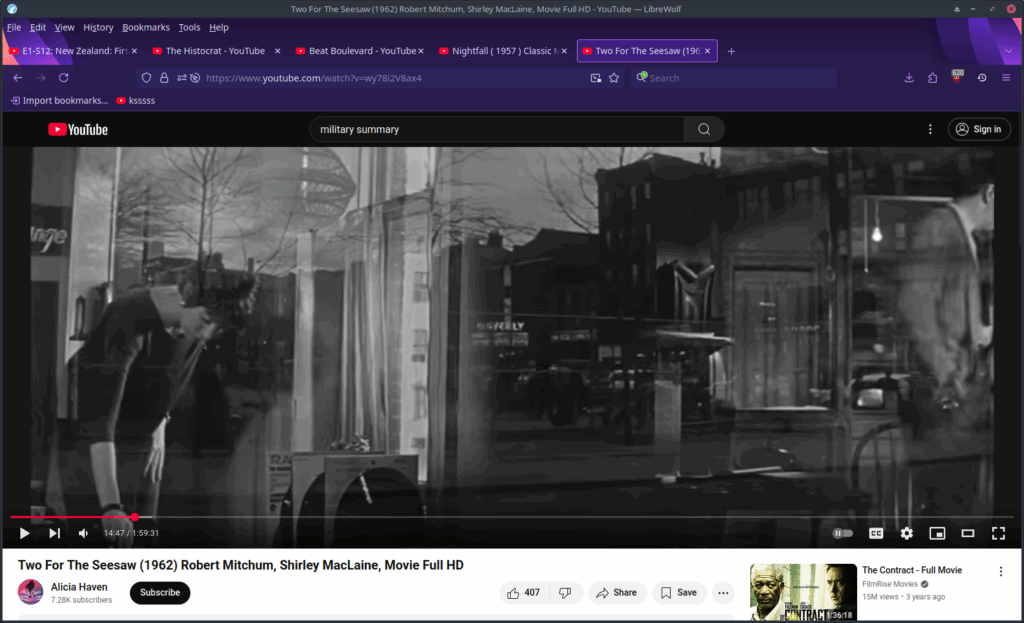
Task: Go forward one page
Action: coord(40,78)
